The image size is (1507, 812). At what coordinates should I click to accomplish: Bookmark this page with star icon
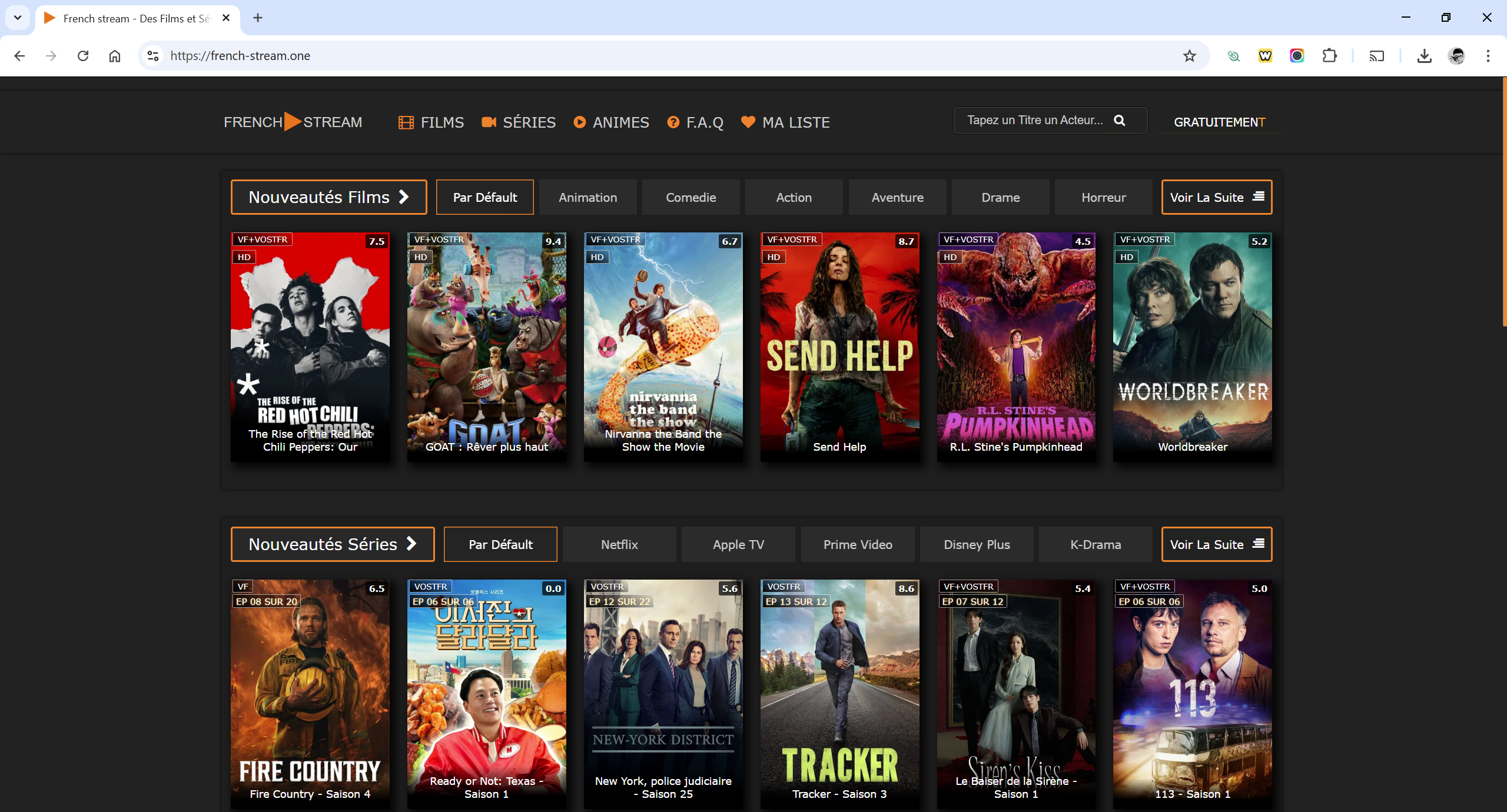(x=1190, y=56)
